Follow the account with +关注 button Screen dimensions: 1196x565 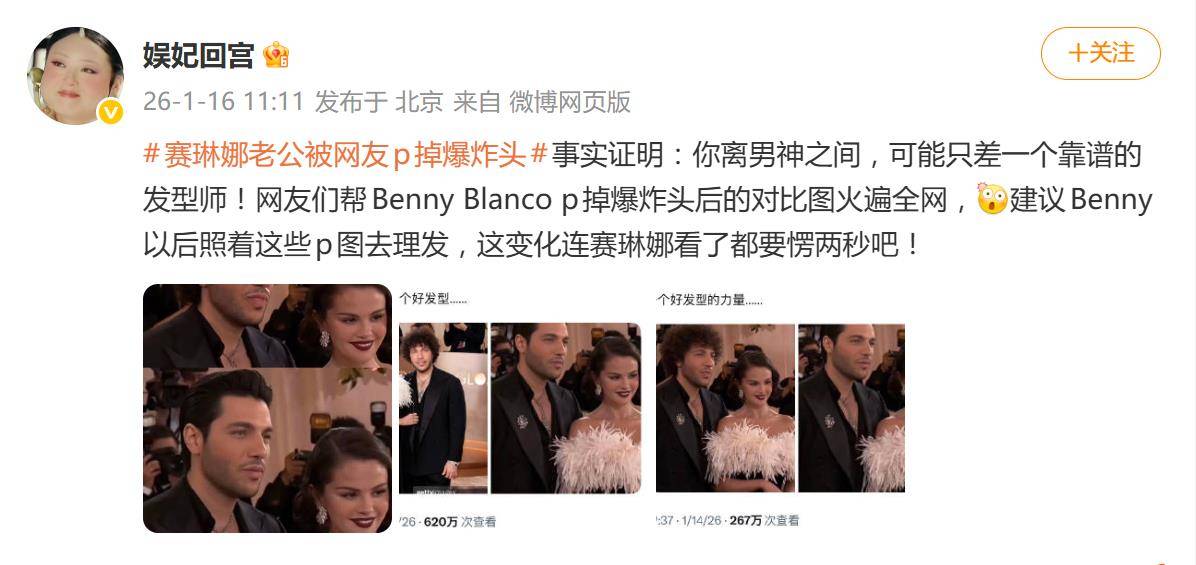1101,53
